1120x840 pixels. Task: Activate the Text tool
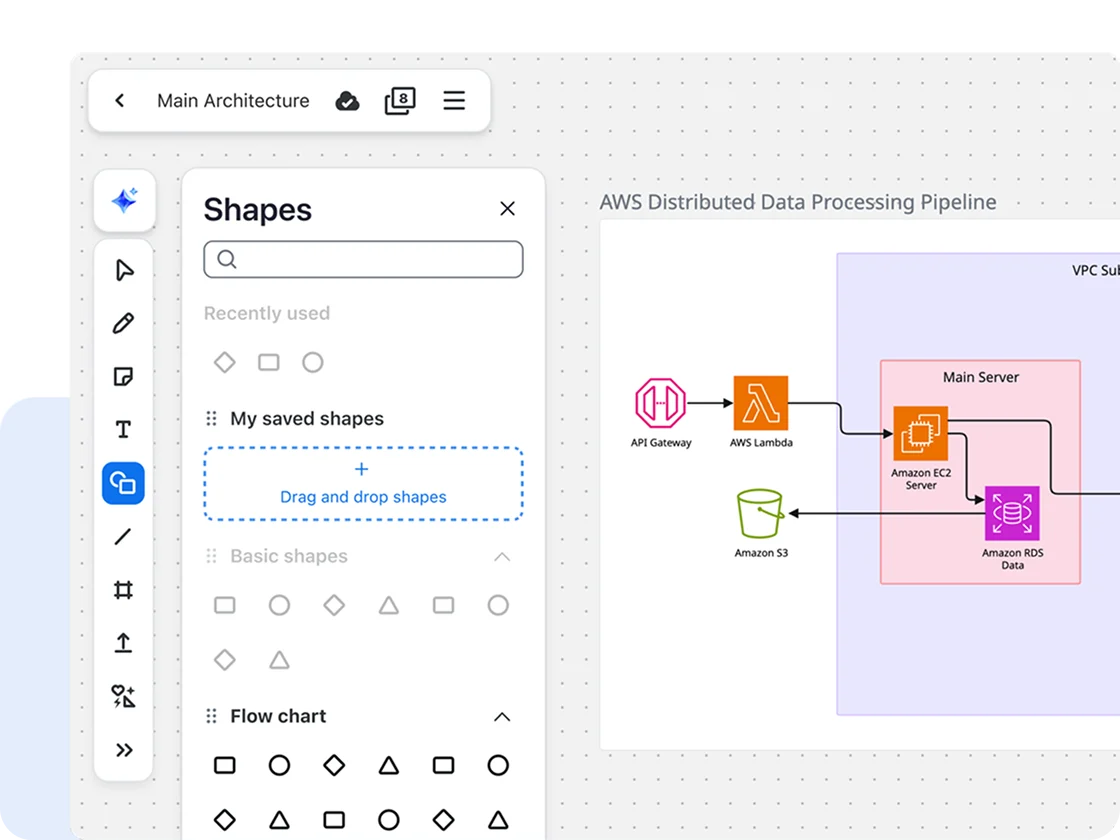[x=123, y=430]
